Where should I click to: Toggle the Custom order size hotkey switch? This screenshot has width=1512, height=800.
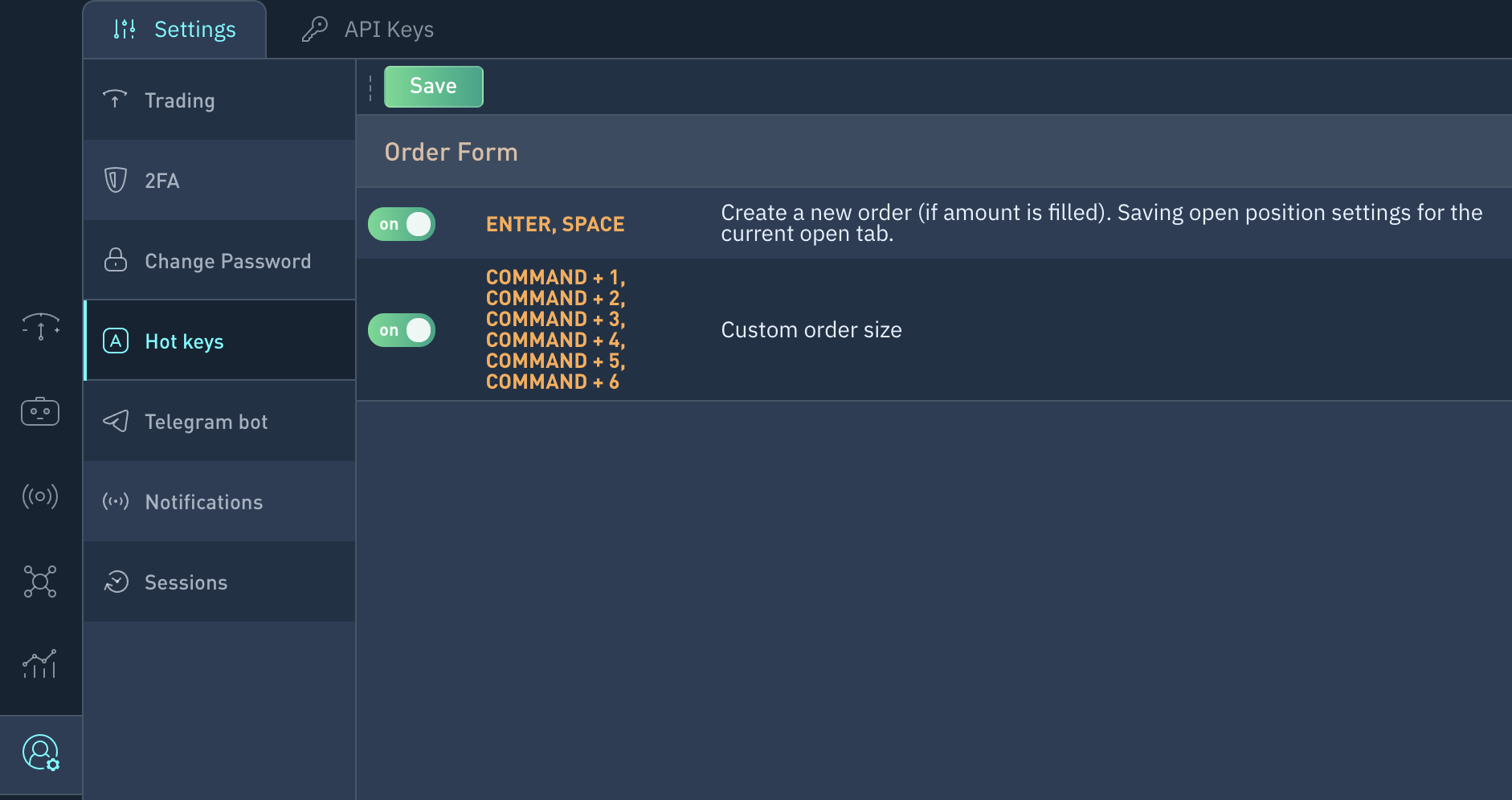tap(402, 330)
